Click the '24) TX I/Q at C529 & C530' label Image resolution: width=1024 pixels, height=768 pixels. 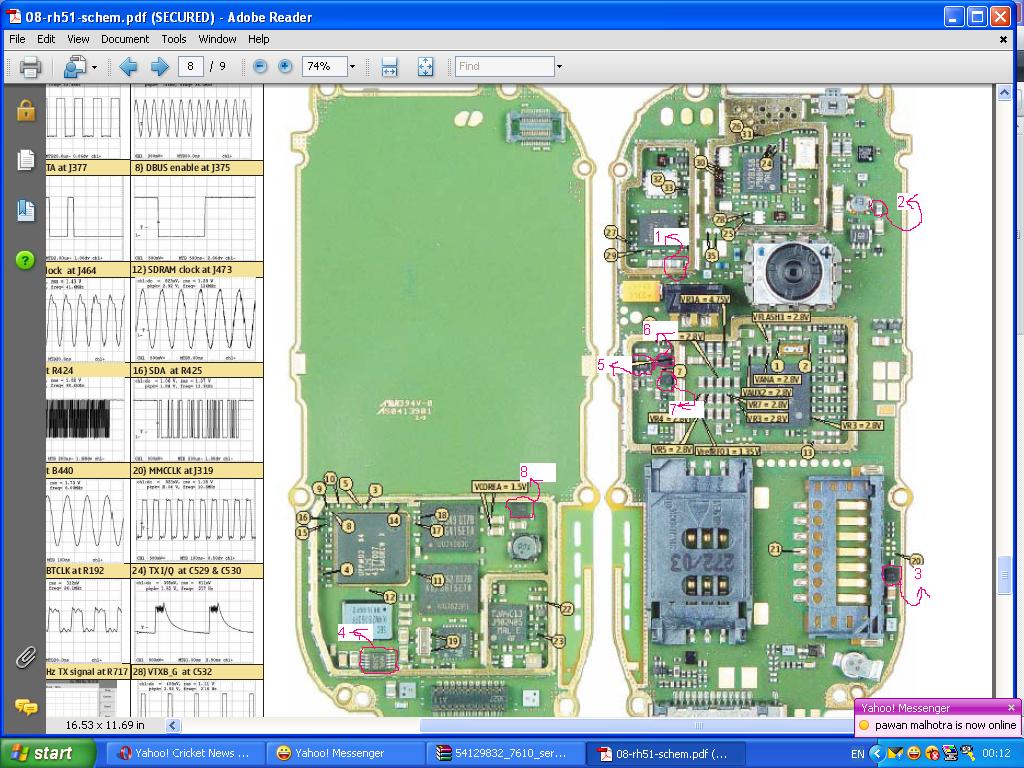[187, 570]
